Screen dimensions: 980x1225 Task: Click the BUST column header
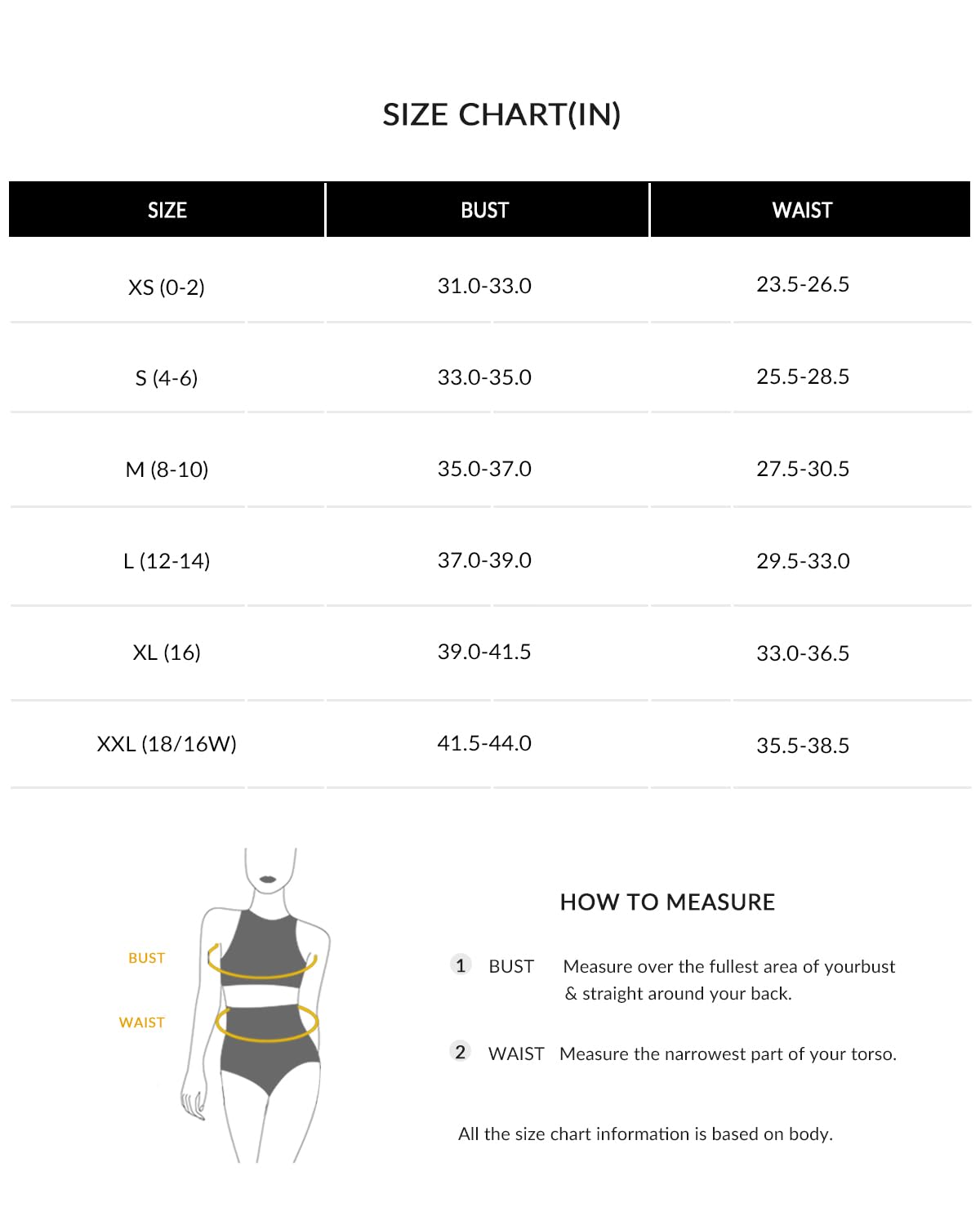point(484,210)
